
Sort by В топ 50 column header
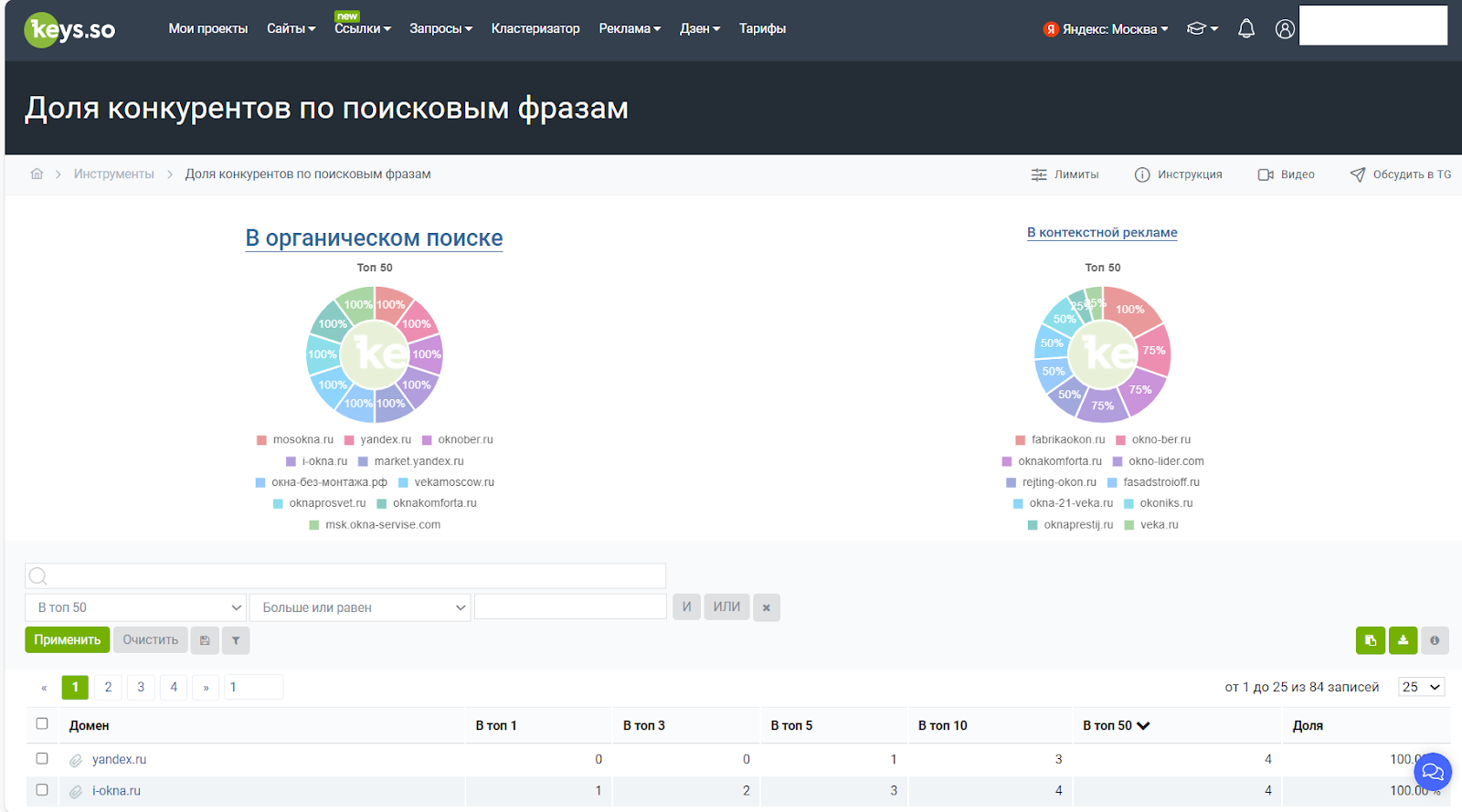[x=1117, y=725]
